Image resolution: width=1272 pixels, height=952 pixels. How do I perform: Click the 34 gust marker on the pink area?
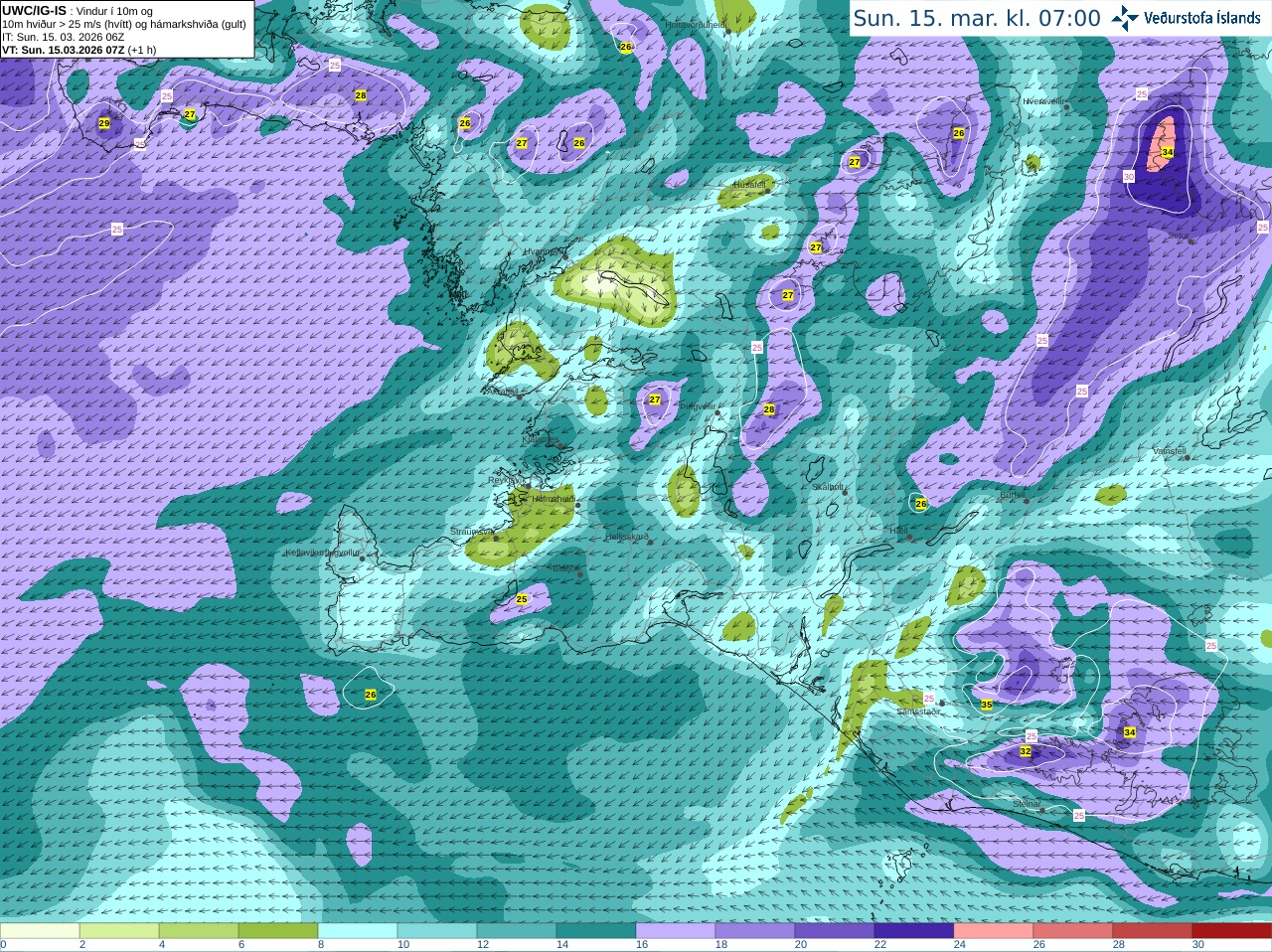point(1168,152)
